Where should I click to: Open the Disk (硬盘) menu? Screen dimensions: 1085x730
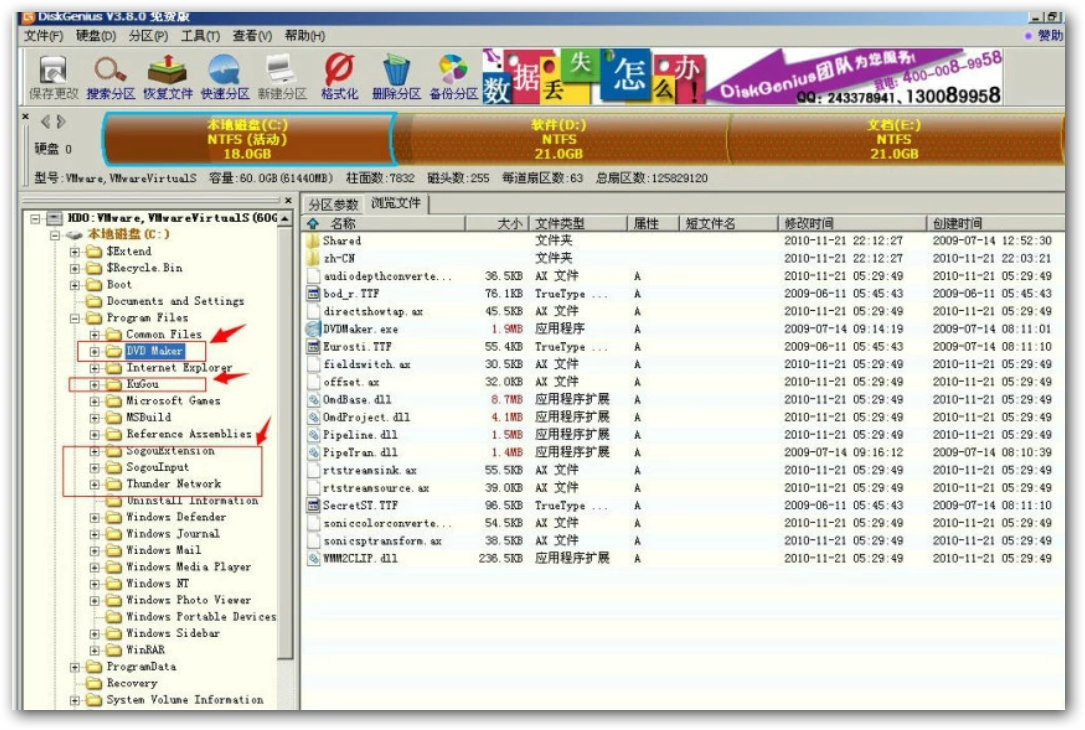[x=96, y=35]
